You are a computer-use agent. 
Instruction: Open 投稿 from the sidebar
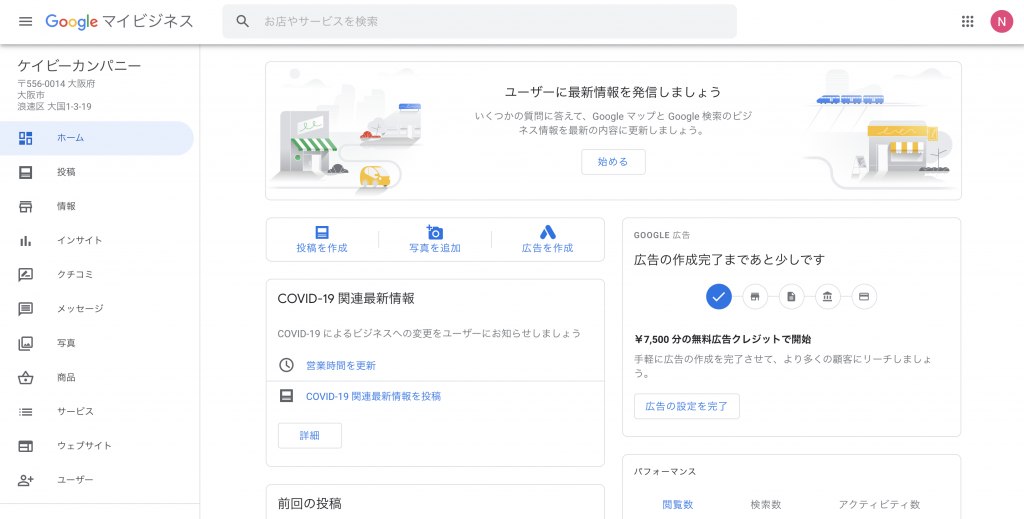pos(97,172)
